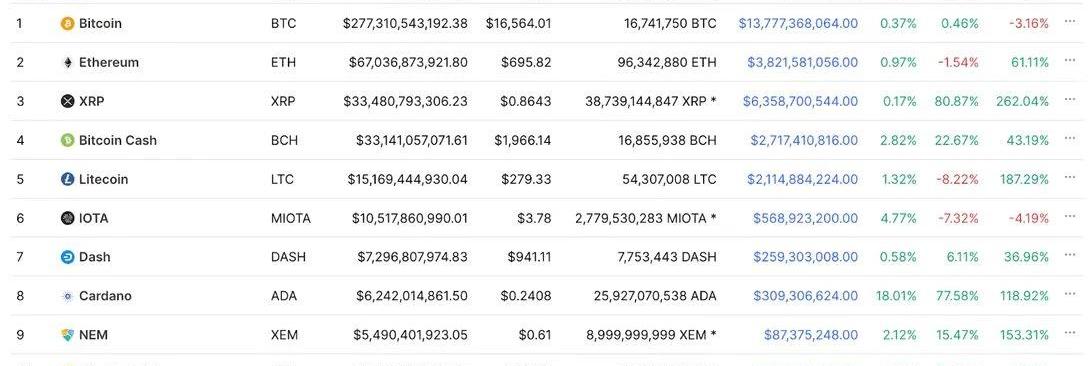Expand the ellipsis menu for Cardano
Viewport: 1088px width, 366px height.
click(1069, 294)
